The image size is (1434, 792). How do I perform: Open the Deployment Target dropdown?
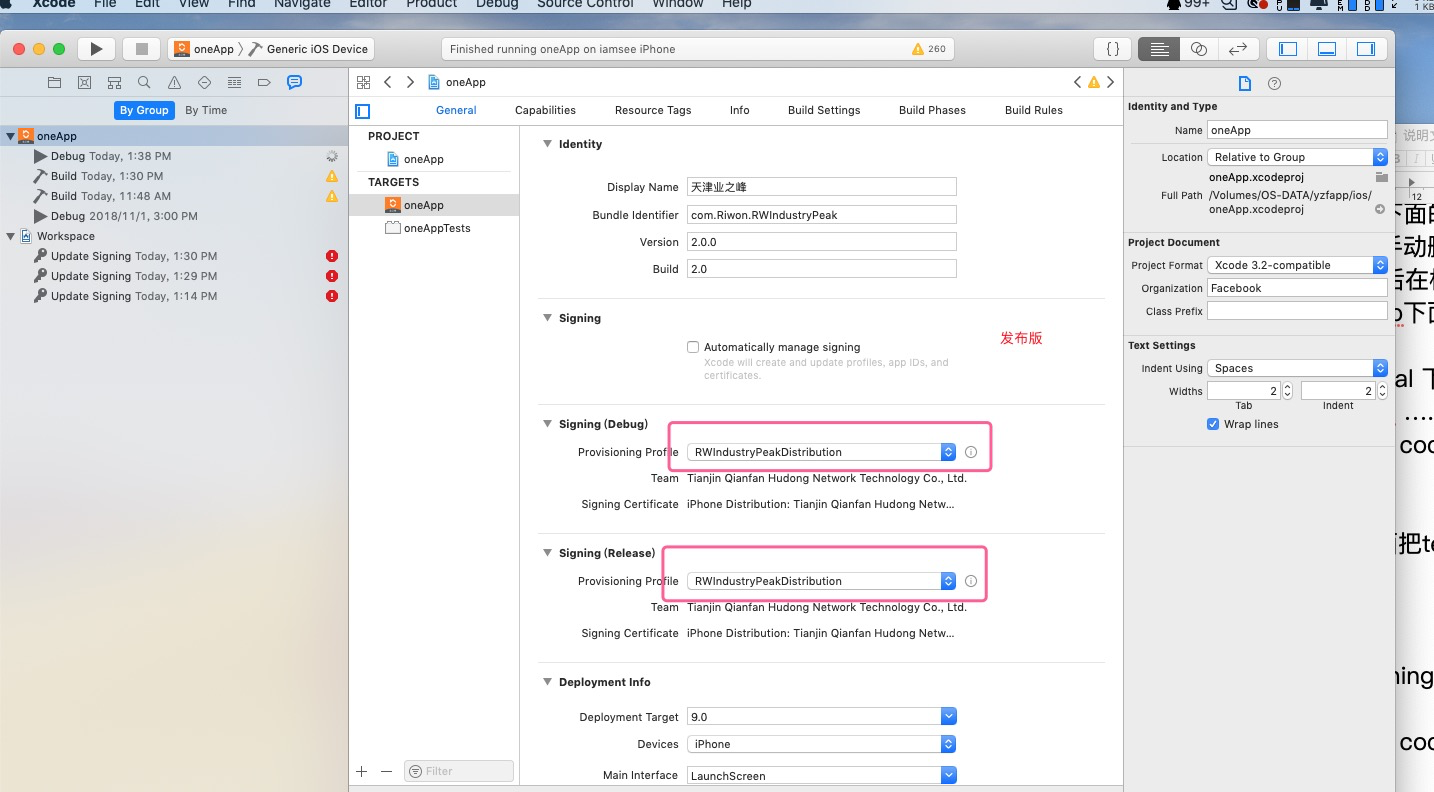947,715
